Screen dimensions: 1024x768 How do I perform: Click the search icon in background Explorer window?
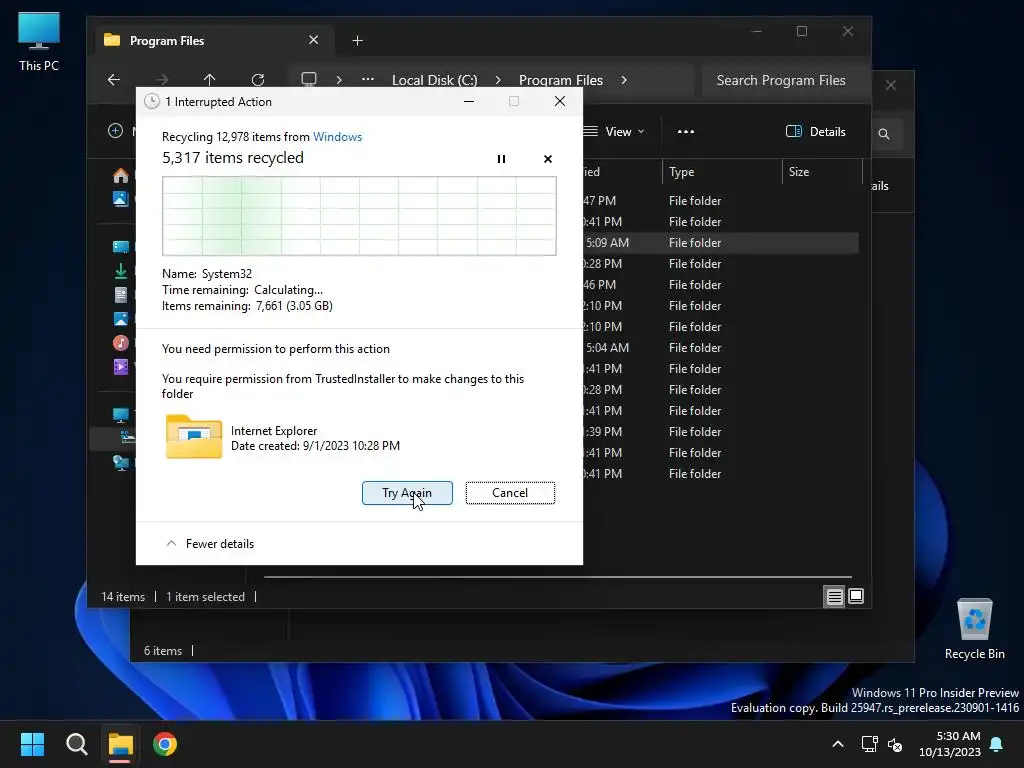point(884,134)
